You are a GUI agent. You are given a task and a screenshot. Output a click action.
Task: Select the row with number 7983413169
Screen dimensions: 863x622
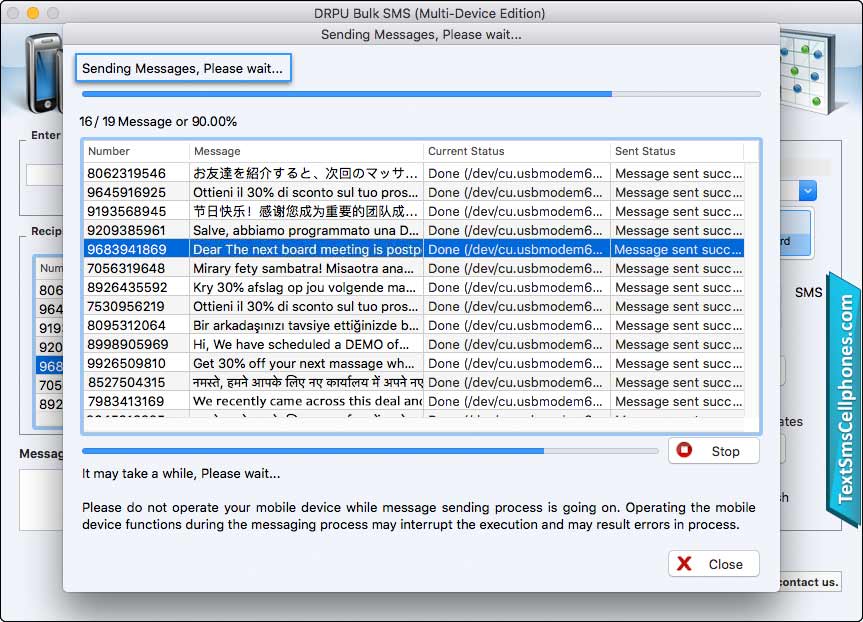tap(413, 401)
